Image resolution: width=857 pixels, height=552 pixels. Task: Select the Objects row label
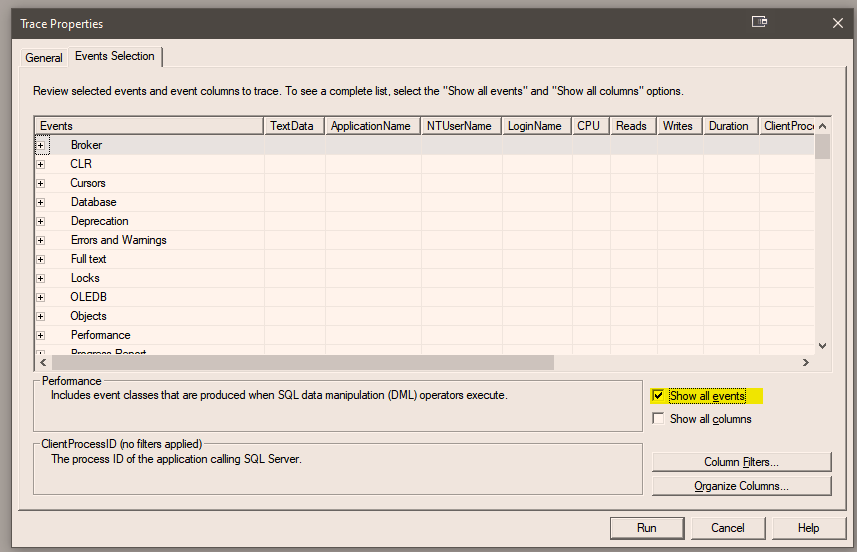[x=88, y=316]
